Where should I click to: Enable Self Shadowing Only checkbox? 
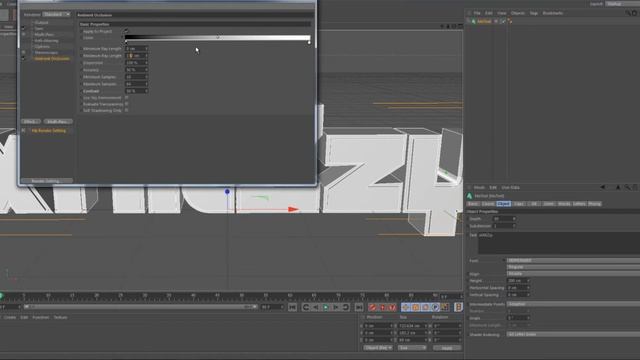click(127, 110)
